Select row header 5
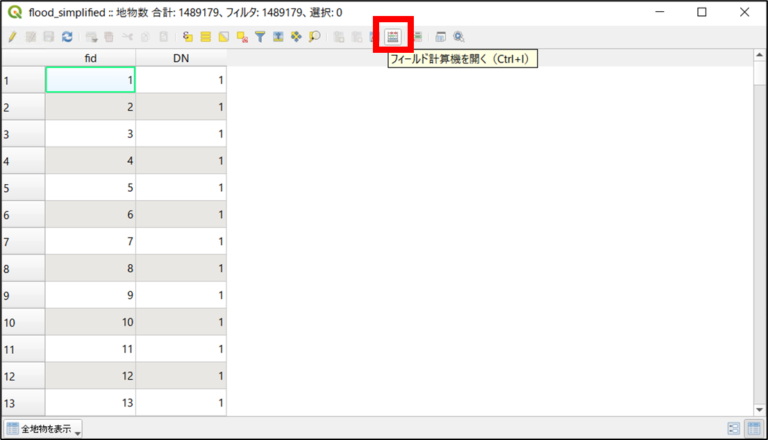 pos(23,188)
